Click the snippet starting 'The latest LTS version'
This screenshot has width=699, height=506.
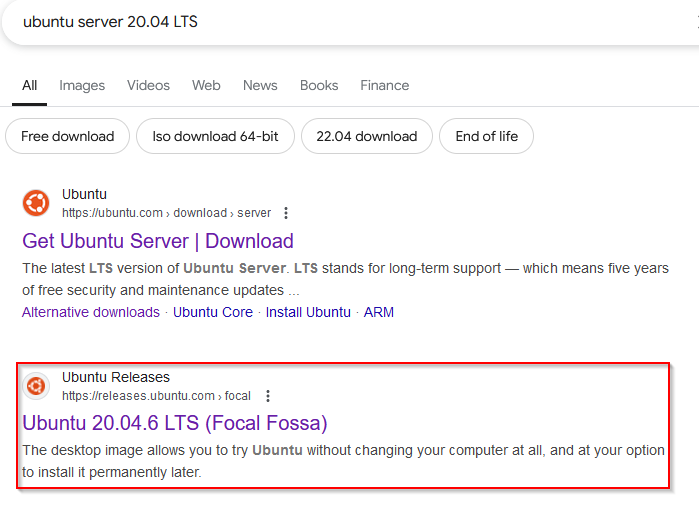click(345, 279)
